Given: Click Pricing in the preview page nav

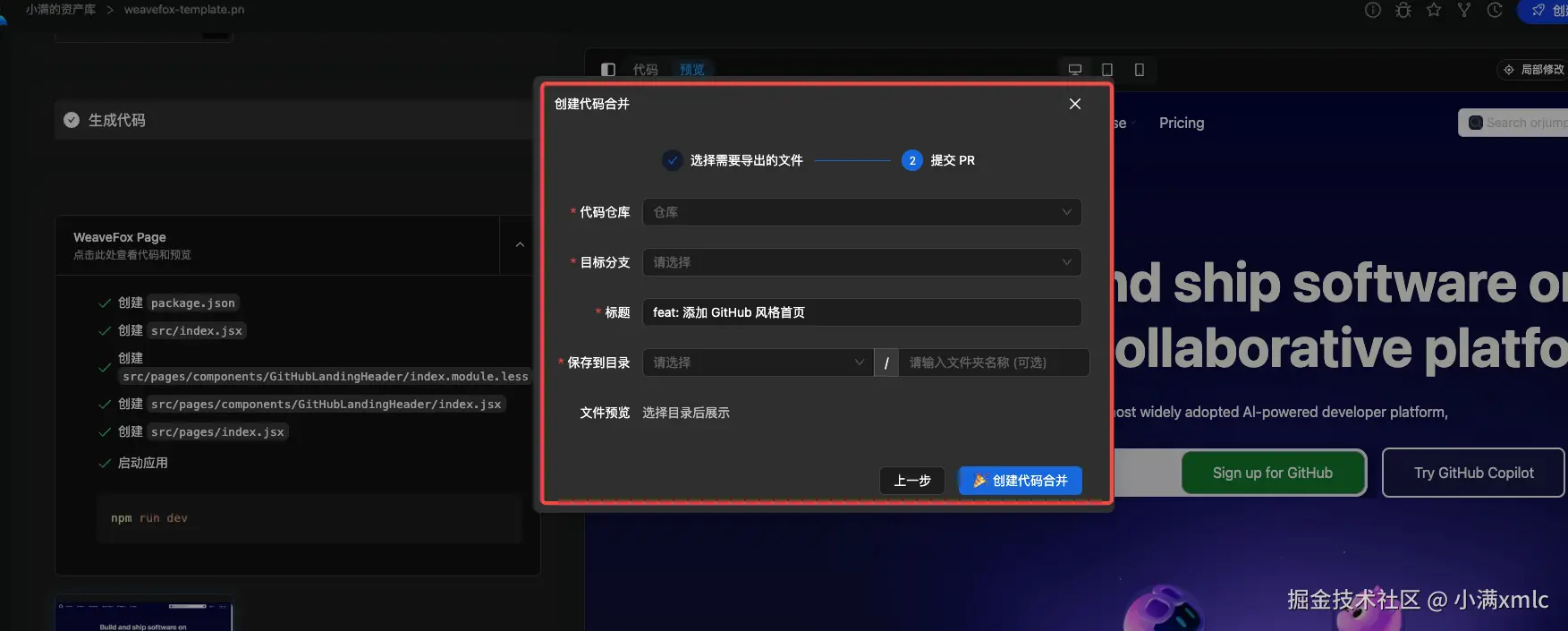Looking at the screenshot, I should click(1182, 123).
